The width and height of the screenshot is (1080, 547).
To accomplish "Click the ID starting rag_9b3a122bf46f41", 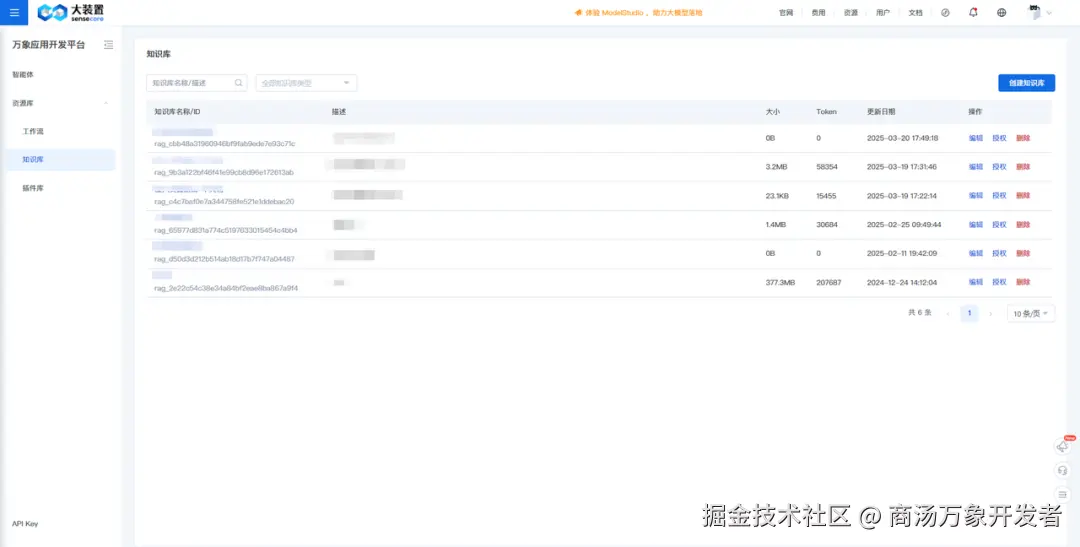I will [x=224, y=173].
